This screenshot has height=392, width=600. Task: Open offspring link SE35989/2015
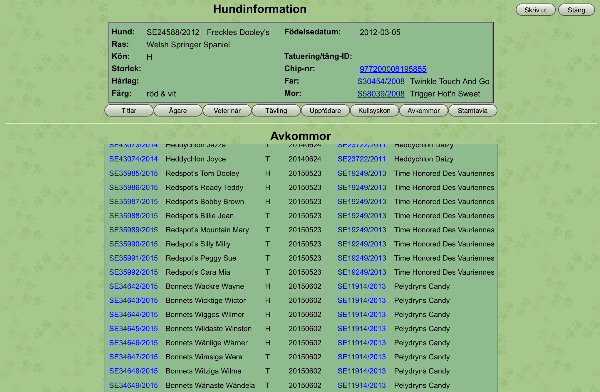[134, 230]
